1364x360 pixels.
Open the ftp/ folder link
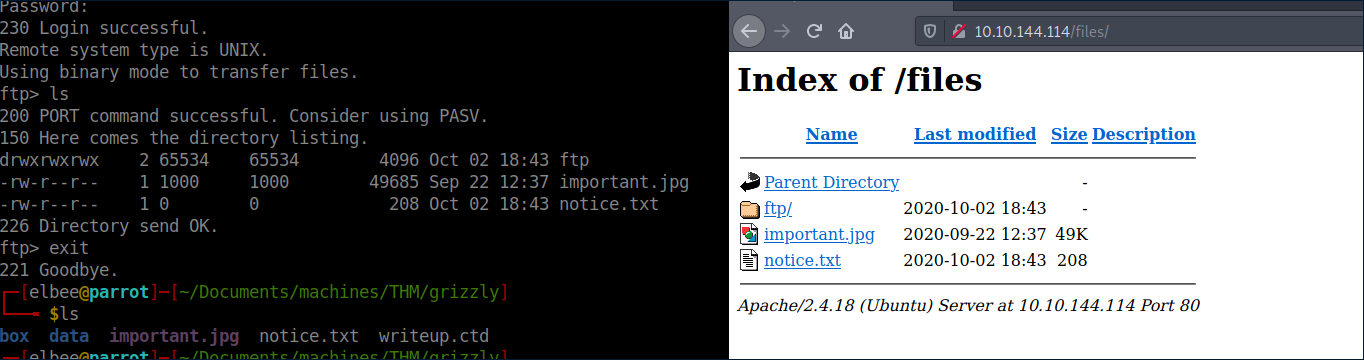778,208
